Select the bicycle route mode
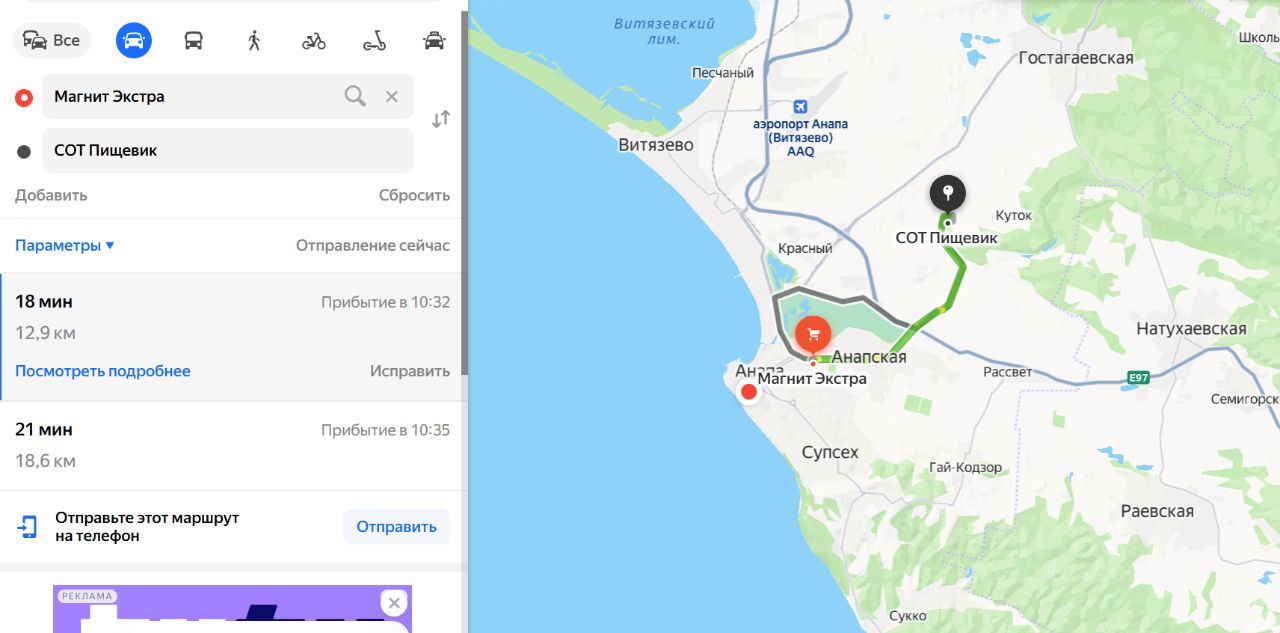1280x633 pixels. [314, 41]
